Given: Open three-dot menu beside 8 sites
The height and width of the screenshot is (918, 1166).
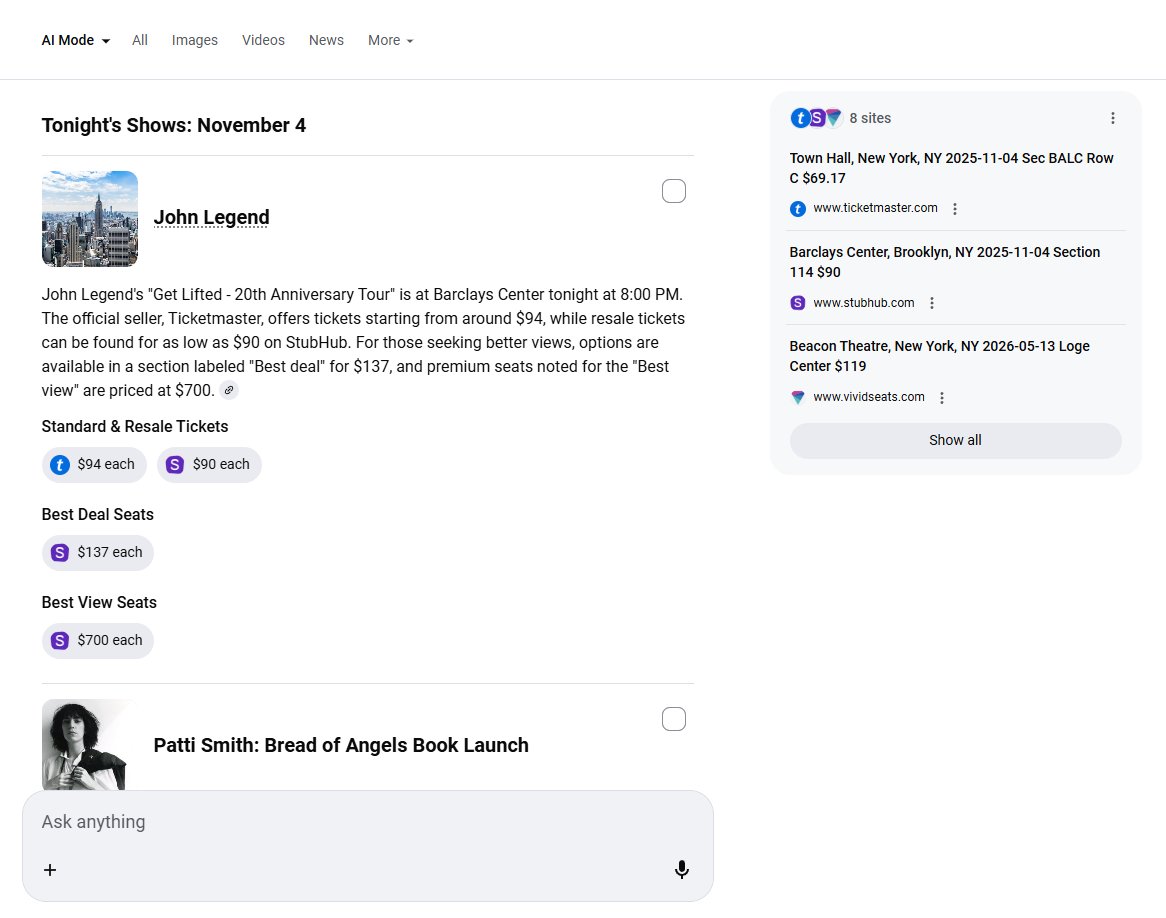Looking at the screenshot, I should coord(1113,118).
